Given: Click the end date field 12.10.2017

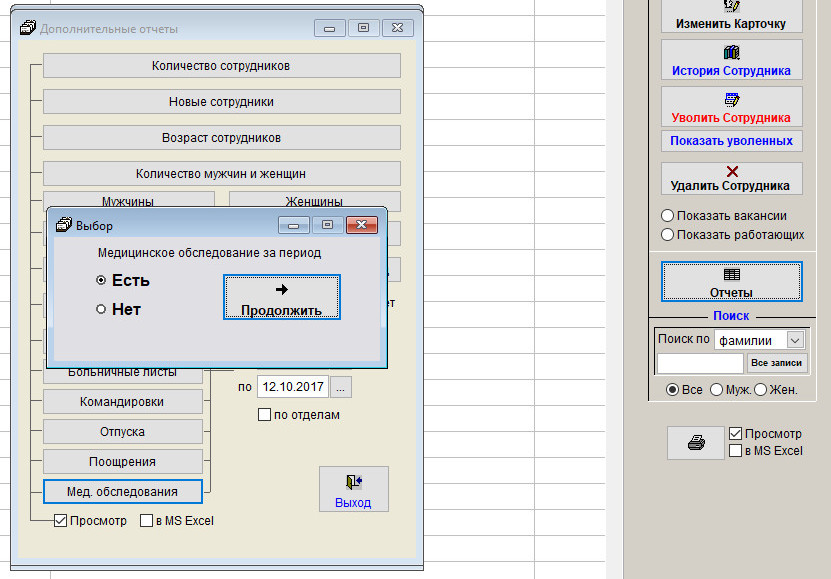Looking at the screenshot, I should [x=293, y=387].
